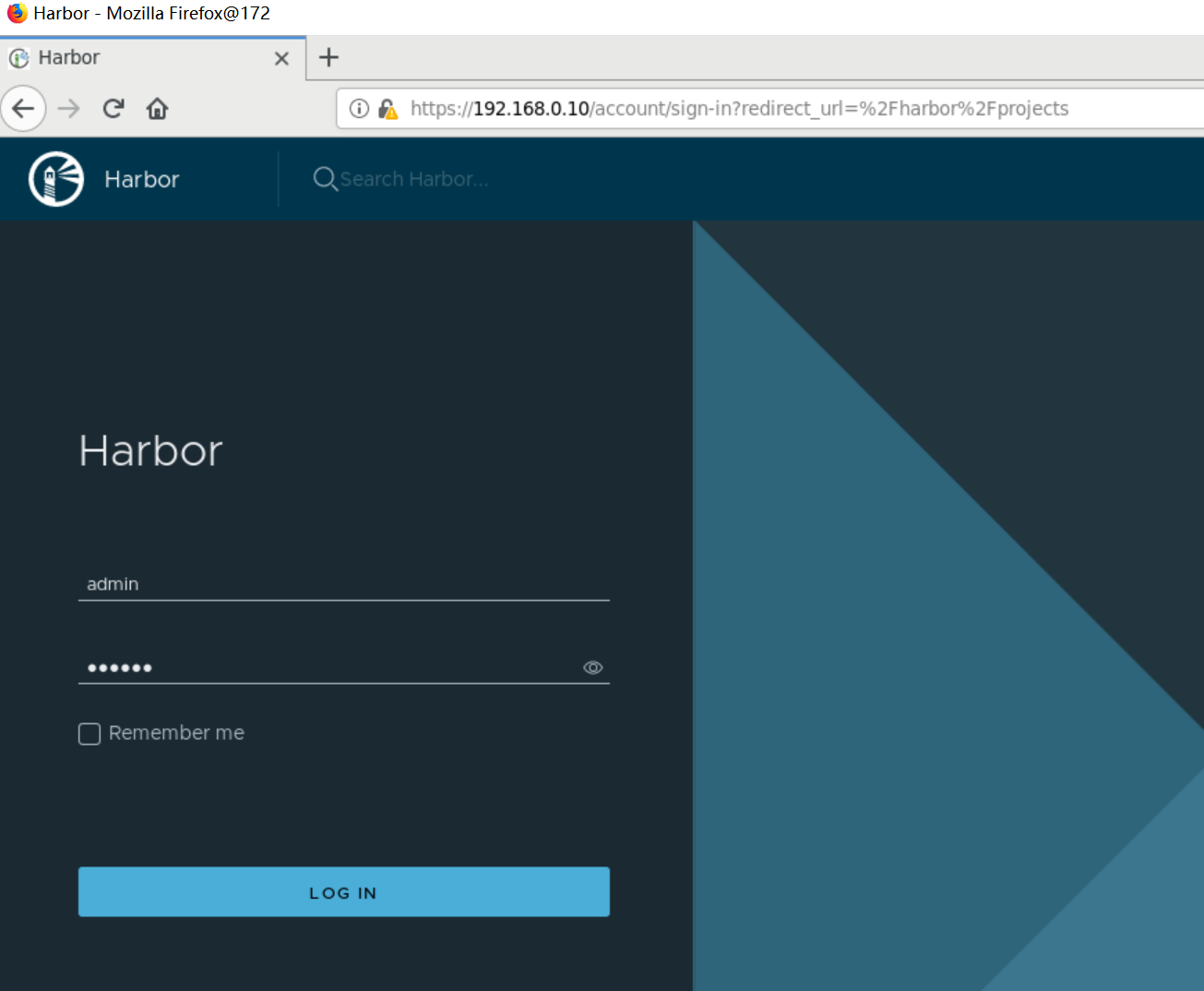The height and width of the screenshot is (991, 1204).
Task: Click the Remember me label text
Action: point(176,733)
